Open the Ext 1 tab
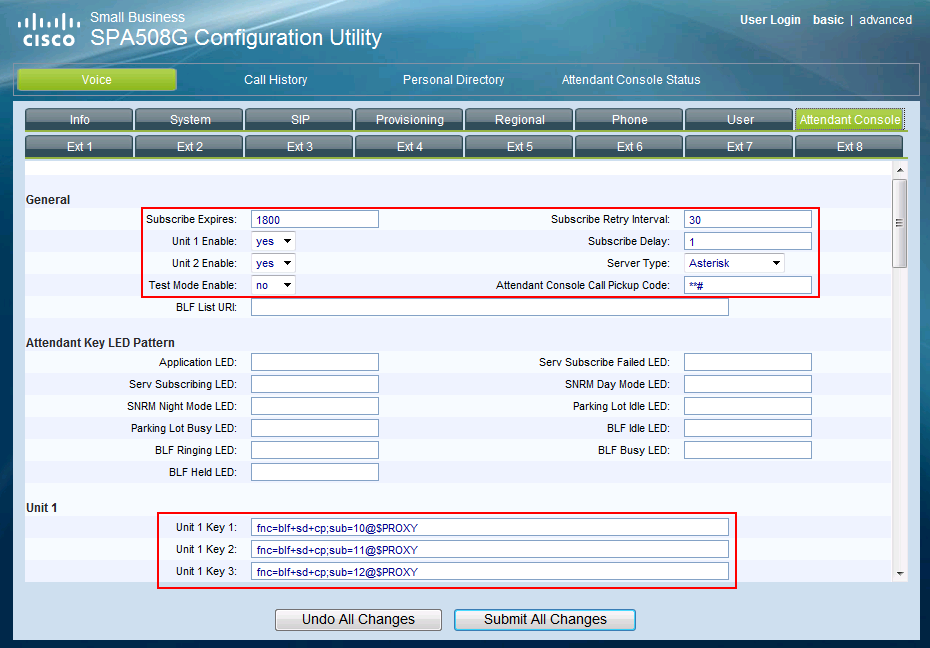This screenshot has width=930, height=648. pyautogui.click(x=79, y=146)
